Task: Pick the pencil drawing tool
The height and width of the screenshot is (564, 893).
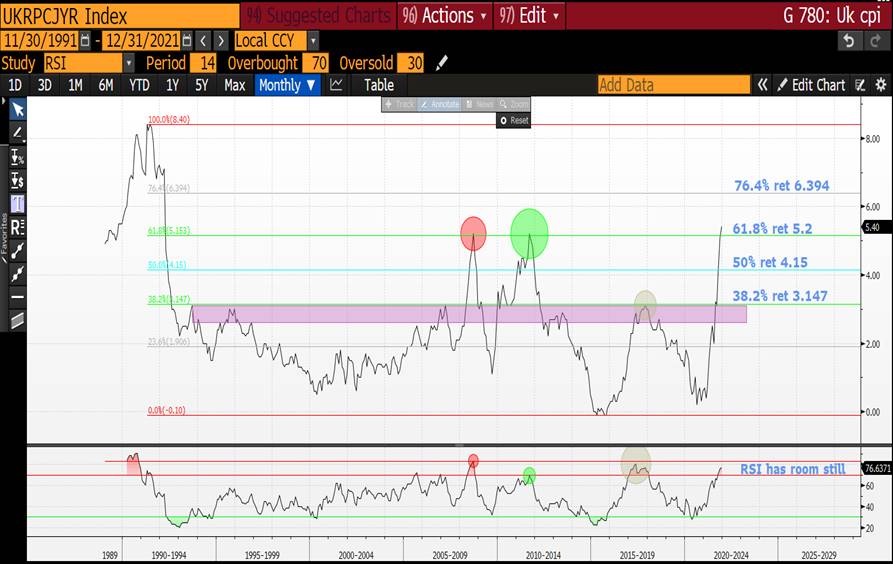Action: pos(17,132)
